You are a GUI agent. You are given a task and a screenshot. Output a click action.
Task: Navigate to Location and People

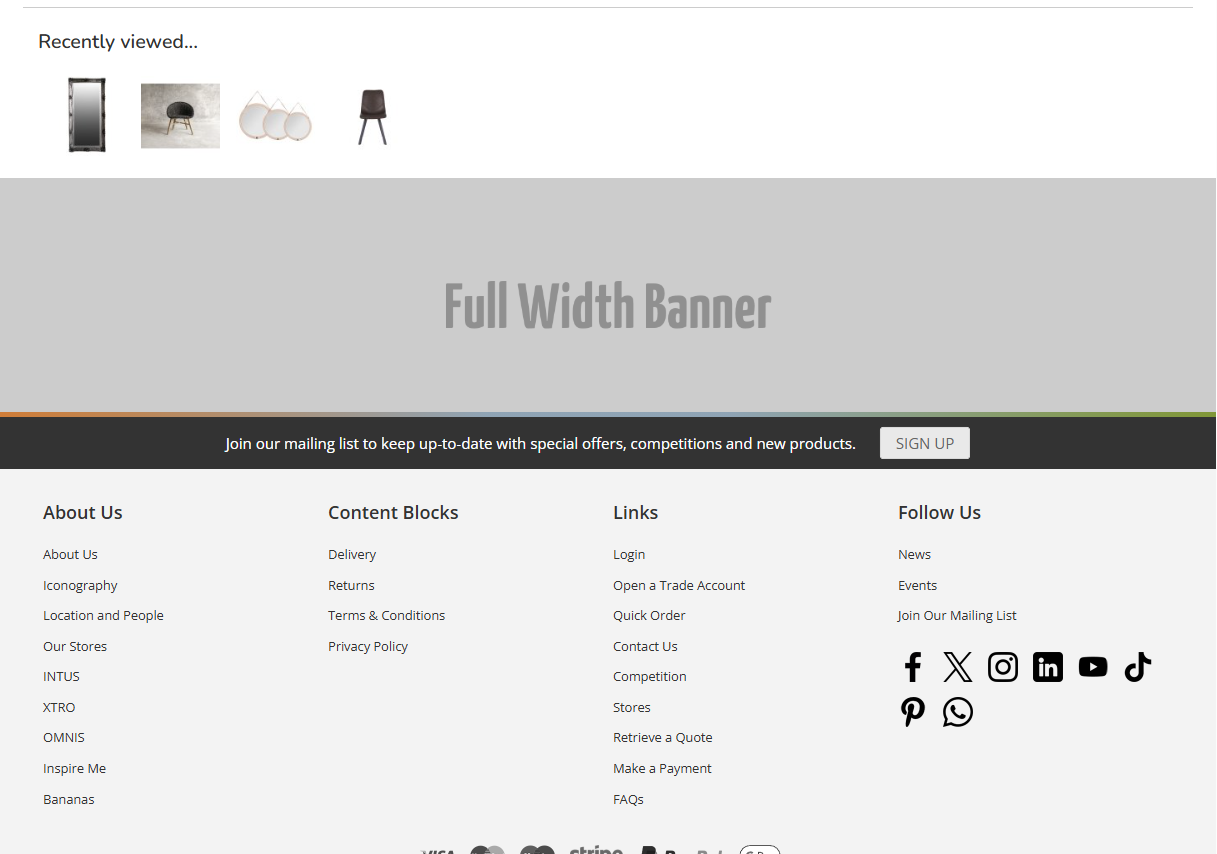(103, 616)
